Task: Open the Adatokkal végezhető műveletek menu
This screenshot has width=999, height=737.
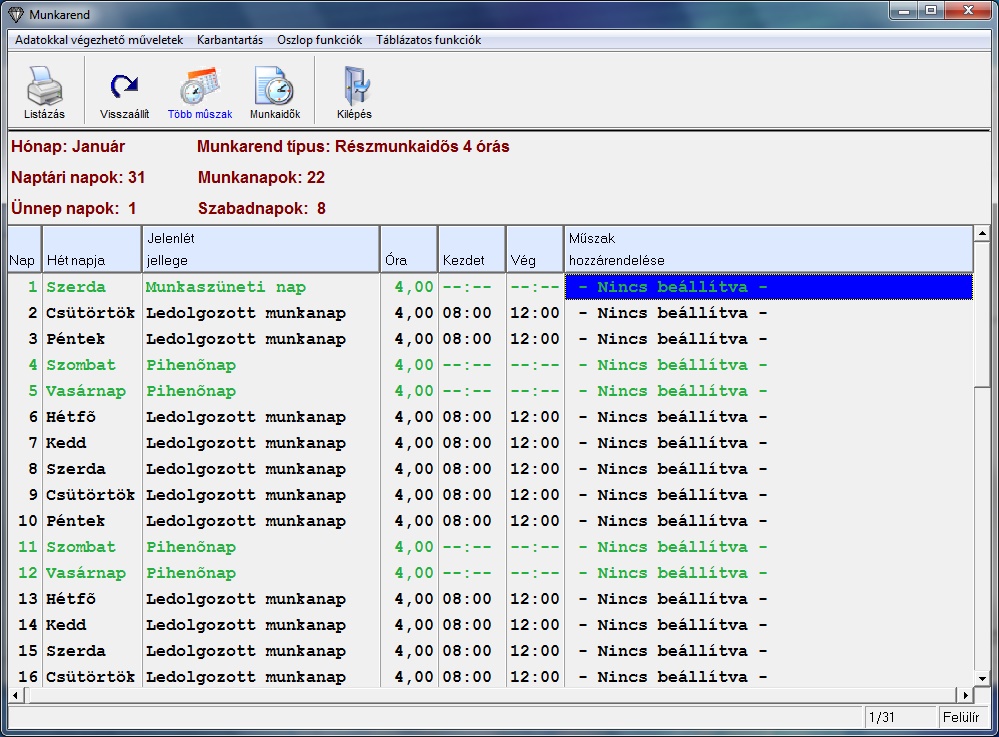Action: 99,41
